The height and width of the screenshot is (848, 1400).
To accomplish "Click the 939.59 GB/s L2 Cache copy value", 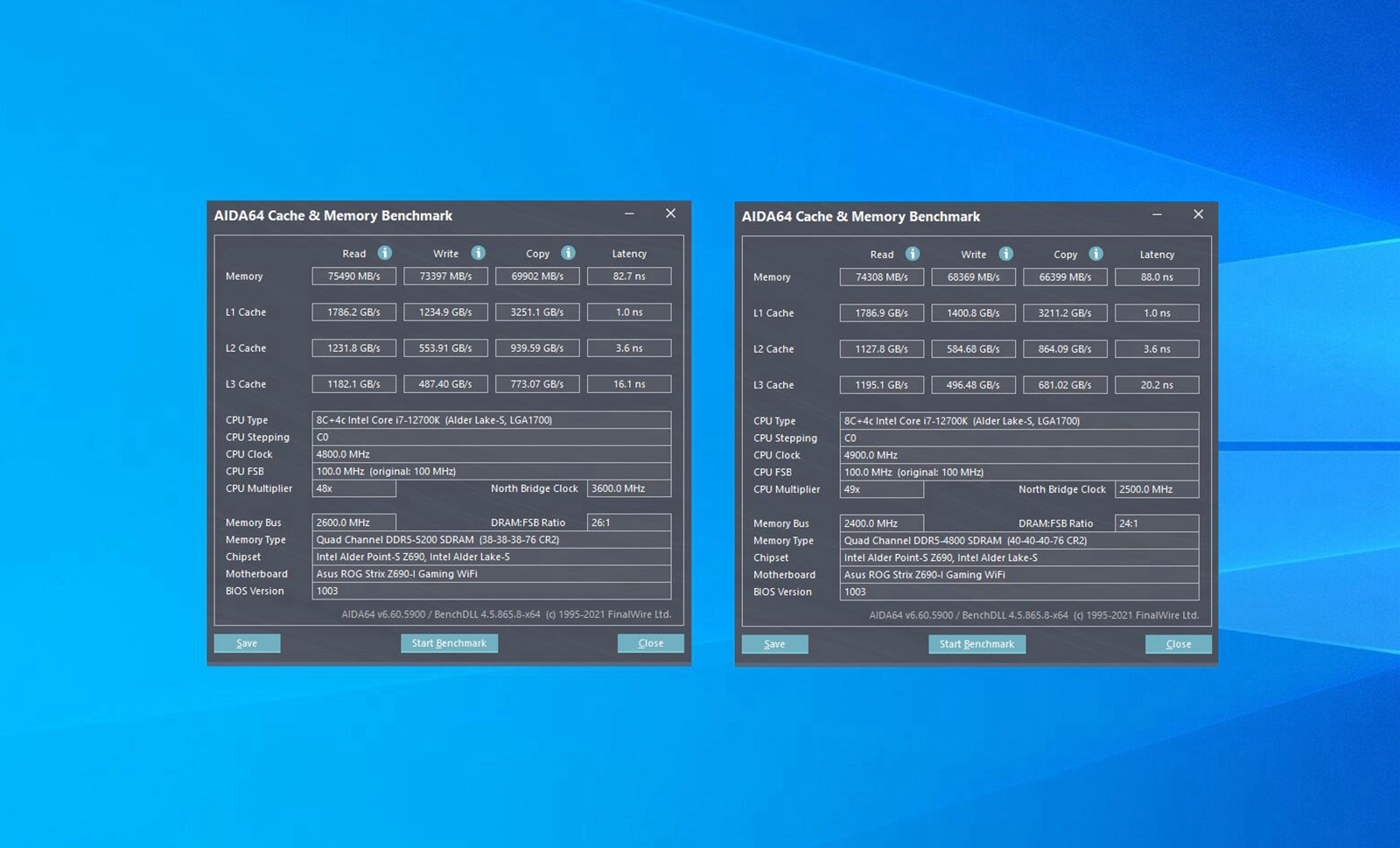I will (x=538, y=348).
